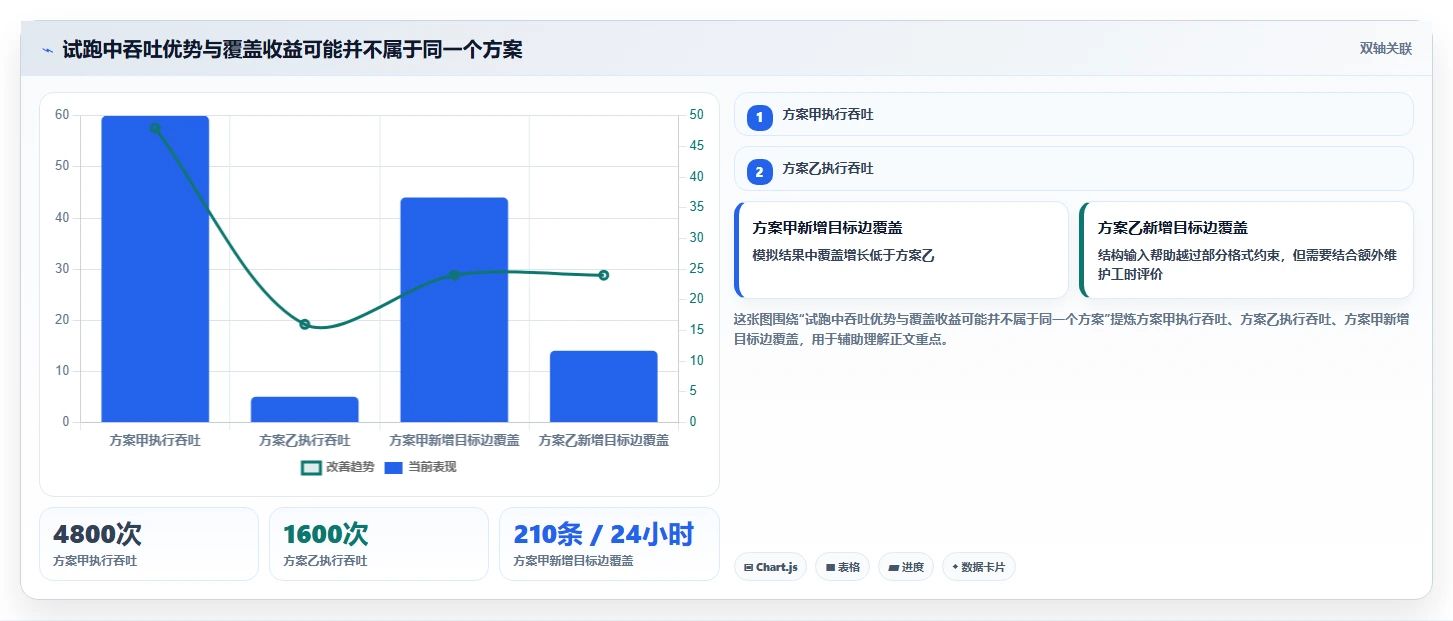Click the 方案乙执行吞吐 blue bar

pyautogui.click(x=305, y=409)
